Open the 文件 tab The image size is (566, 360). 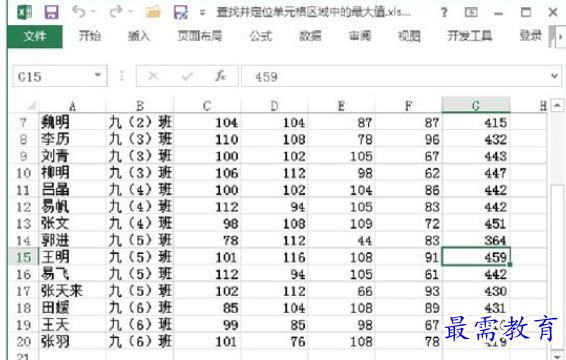tap(35, 36)
